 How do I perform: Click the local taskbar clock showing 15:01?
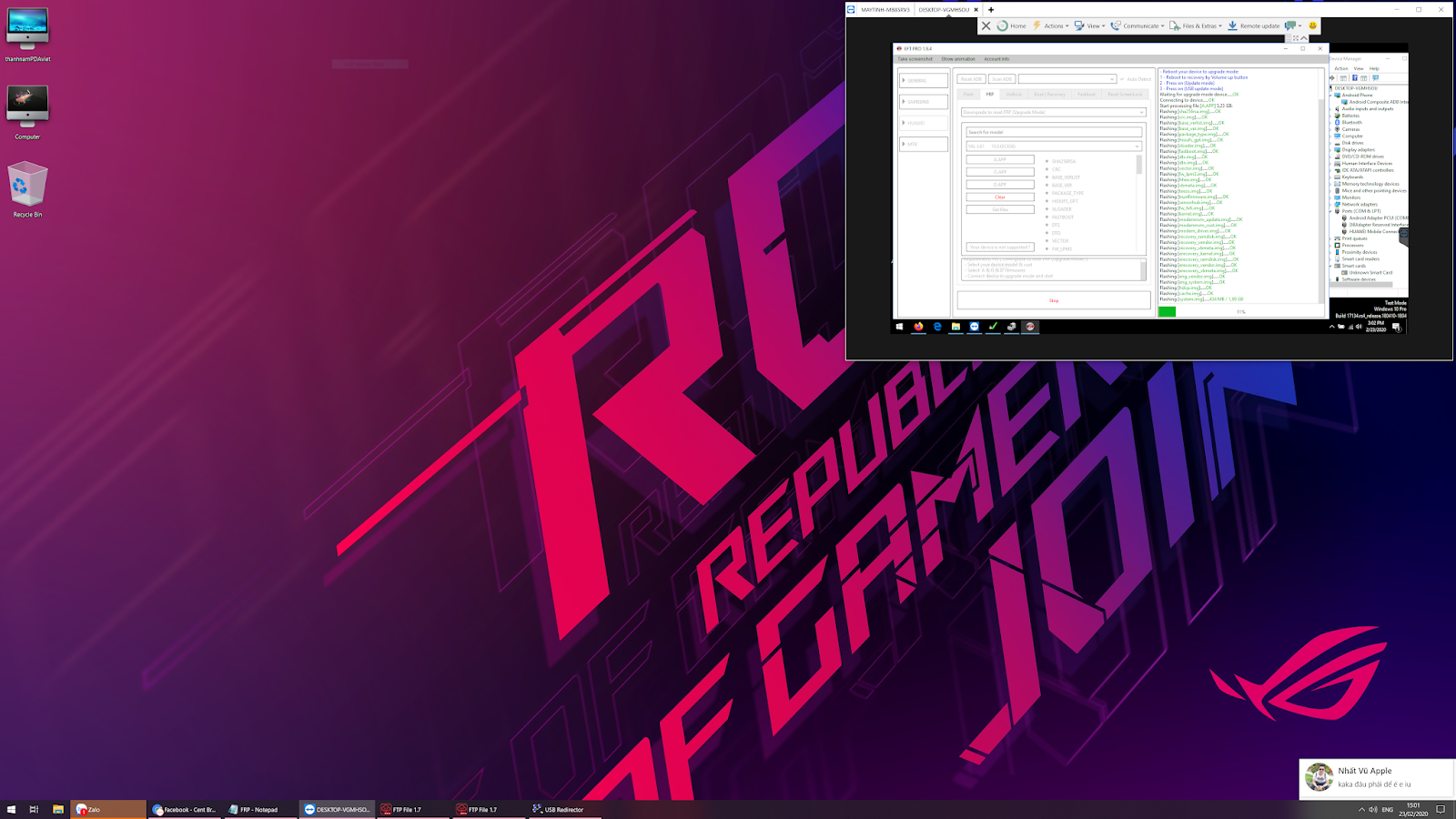click(1413, 809)
